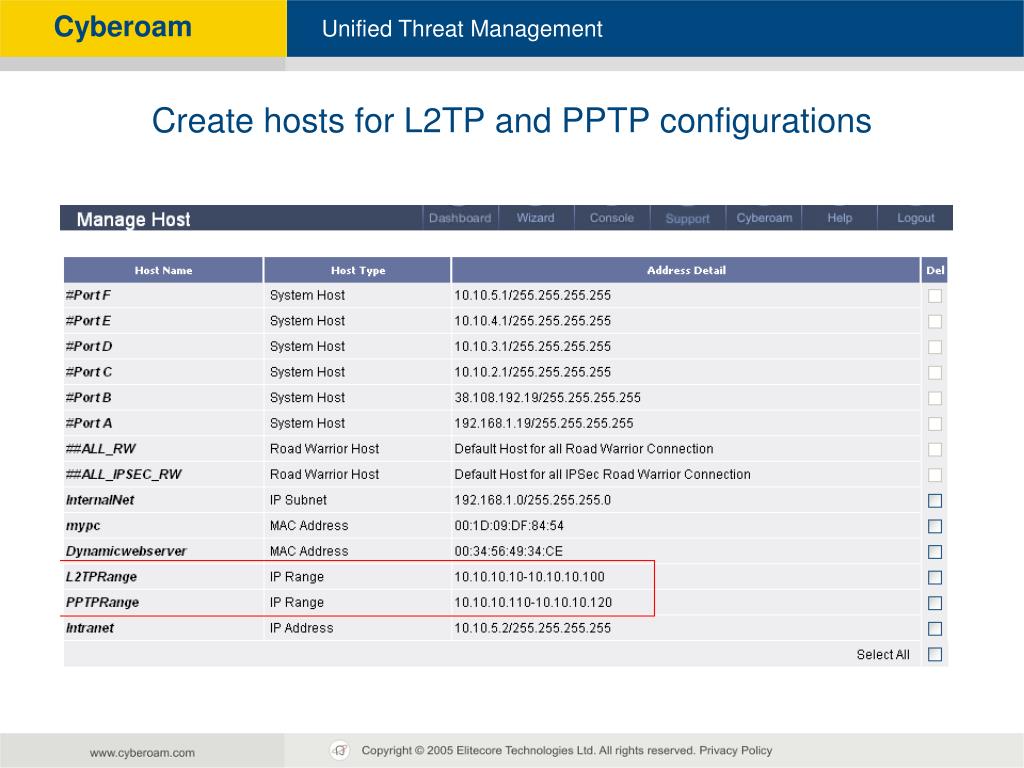This screenshot has width=1024, height=768.
Task: Open the #Port F host entry
Action: 88,295
